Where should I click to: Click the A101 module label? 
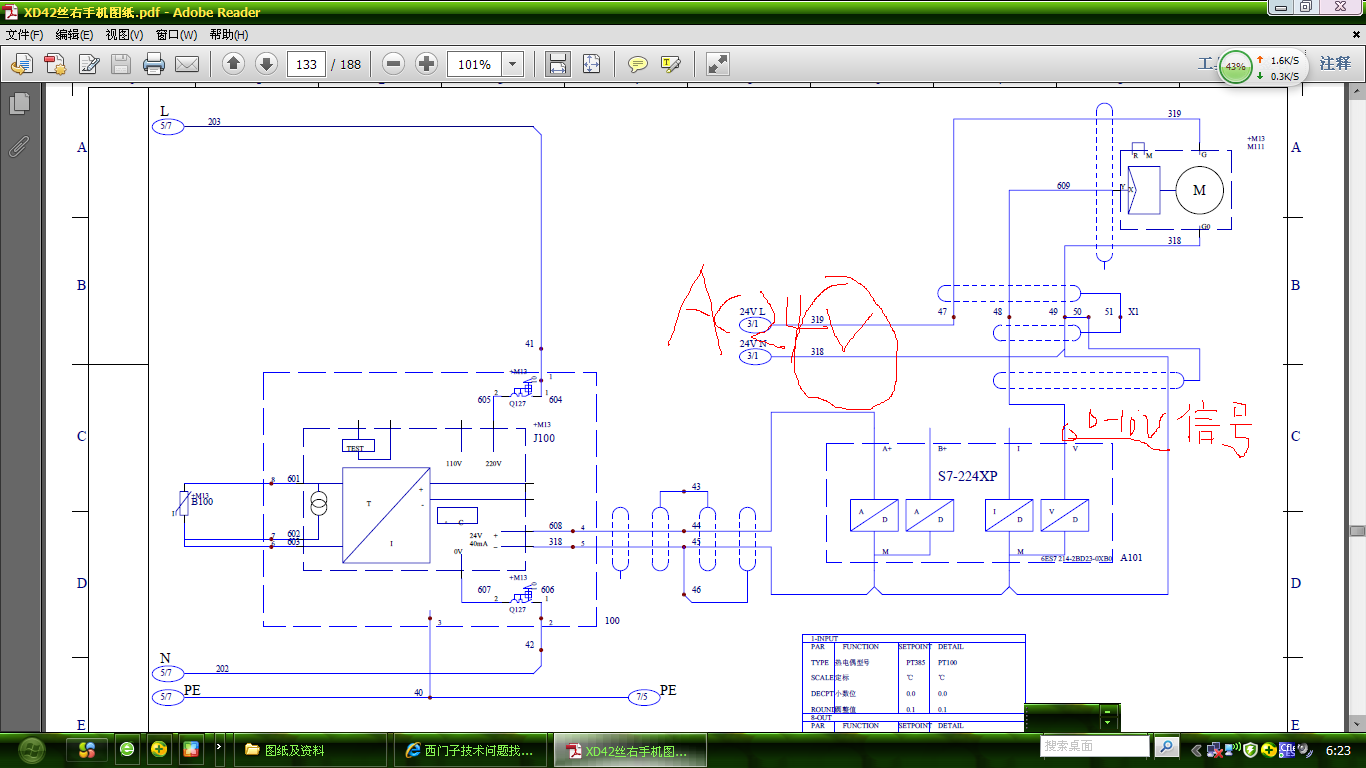coord(1131,558)
